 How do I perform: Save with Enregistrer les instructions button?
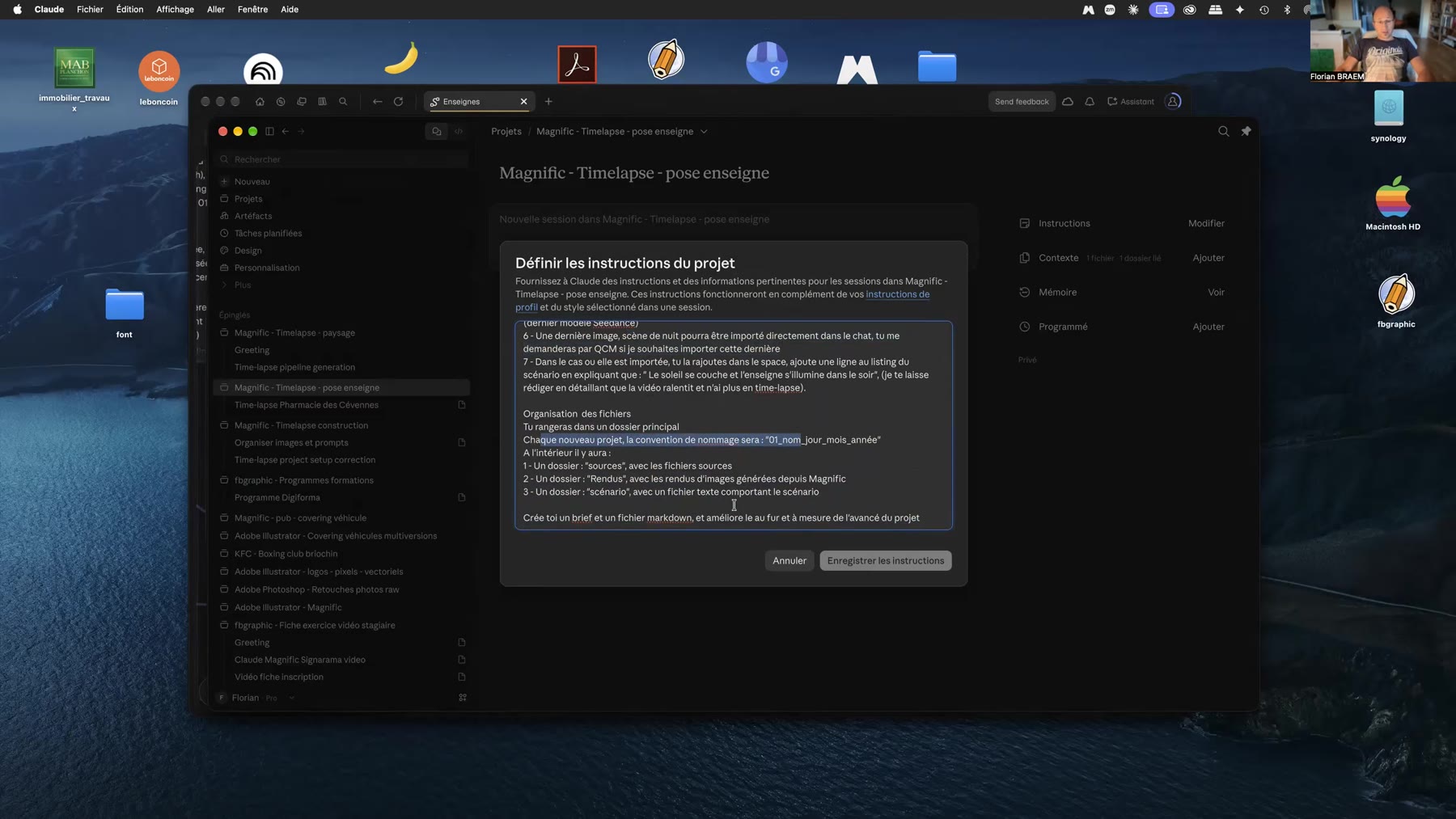click(x=886, y=560)
